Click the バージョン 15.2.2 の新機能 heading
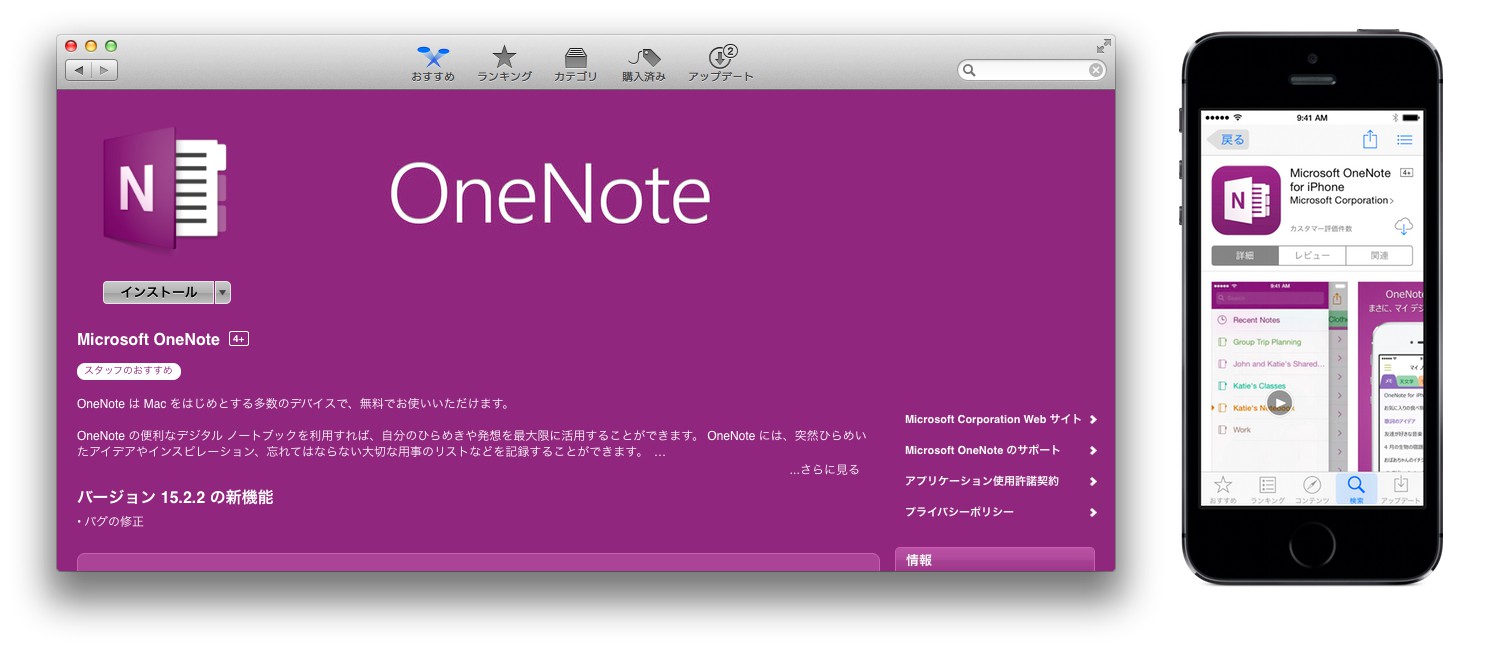 pos(175,497)
